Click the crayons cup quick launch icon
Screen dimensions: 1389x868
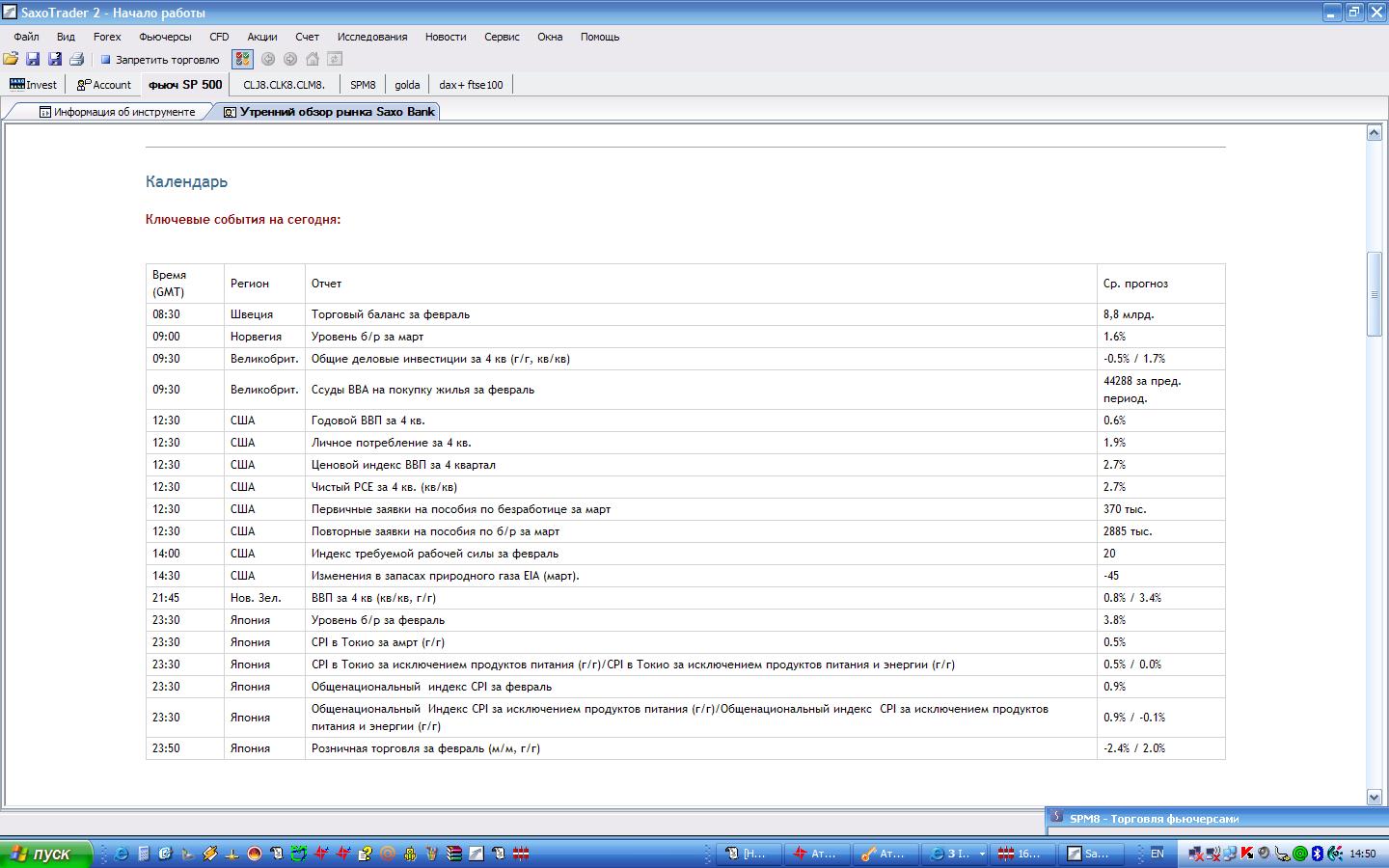point(431,854)
